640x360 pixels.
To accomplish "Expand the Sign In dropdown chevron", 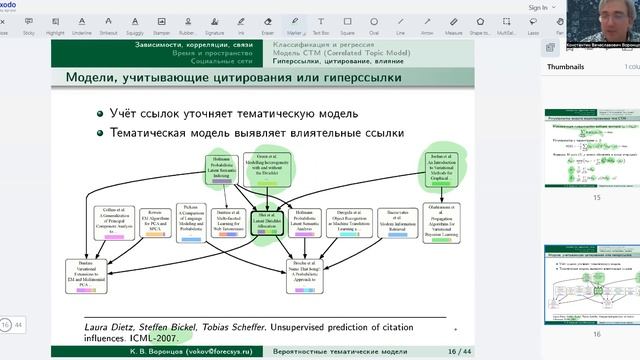I will (554, 7).
